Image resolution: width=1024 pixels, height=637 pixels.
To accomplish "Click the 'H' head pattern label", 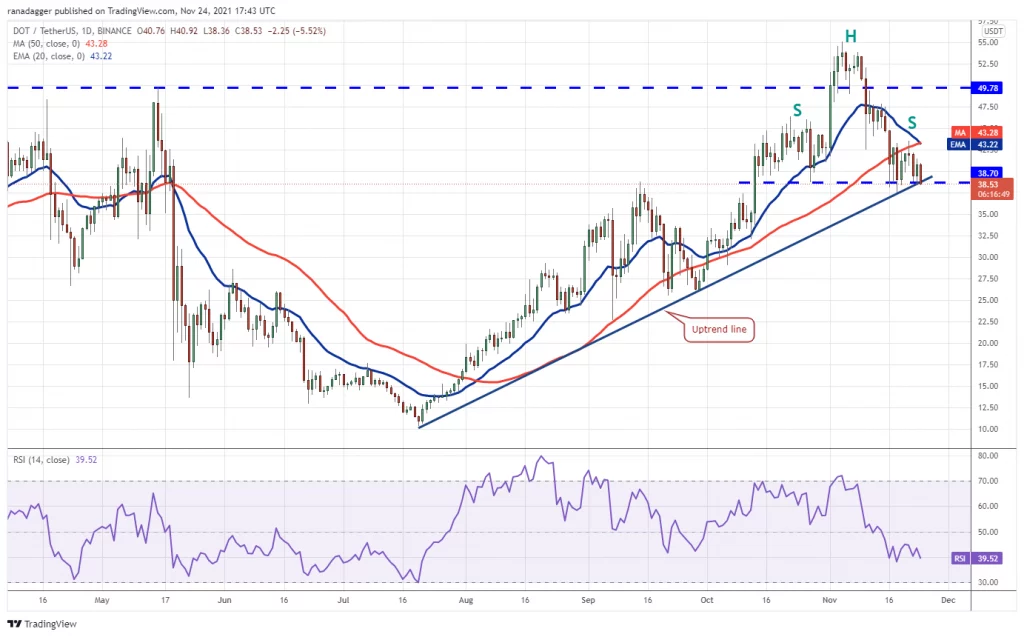I will 849,37.
